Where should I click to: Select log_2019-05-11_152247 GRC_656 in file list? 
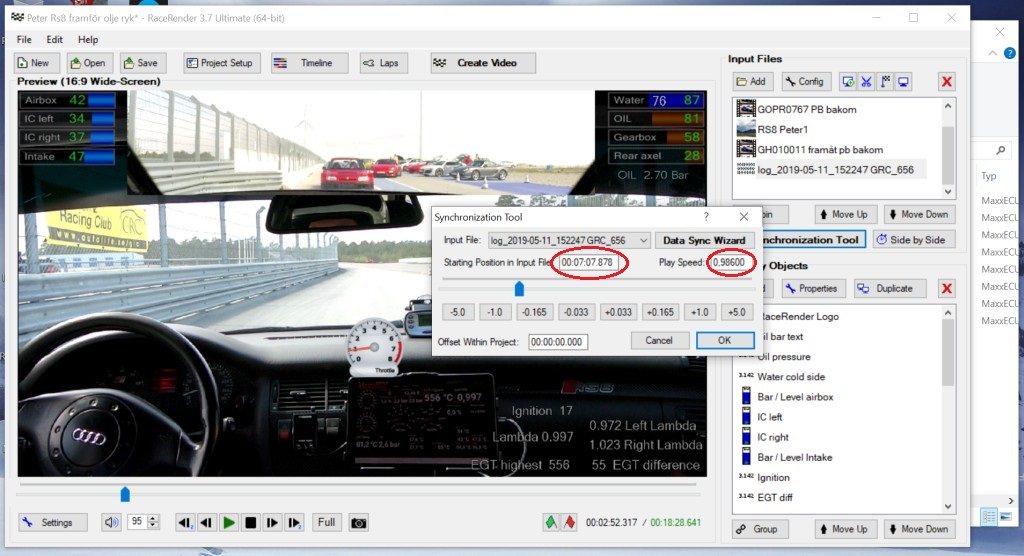[831, 170]
